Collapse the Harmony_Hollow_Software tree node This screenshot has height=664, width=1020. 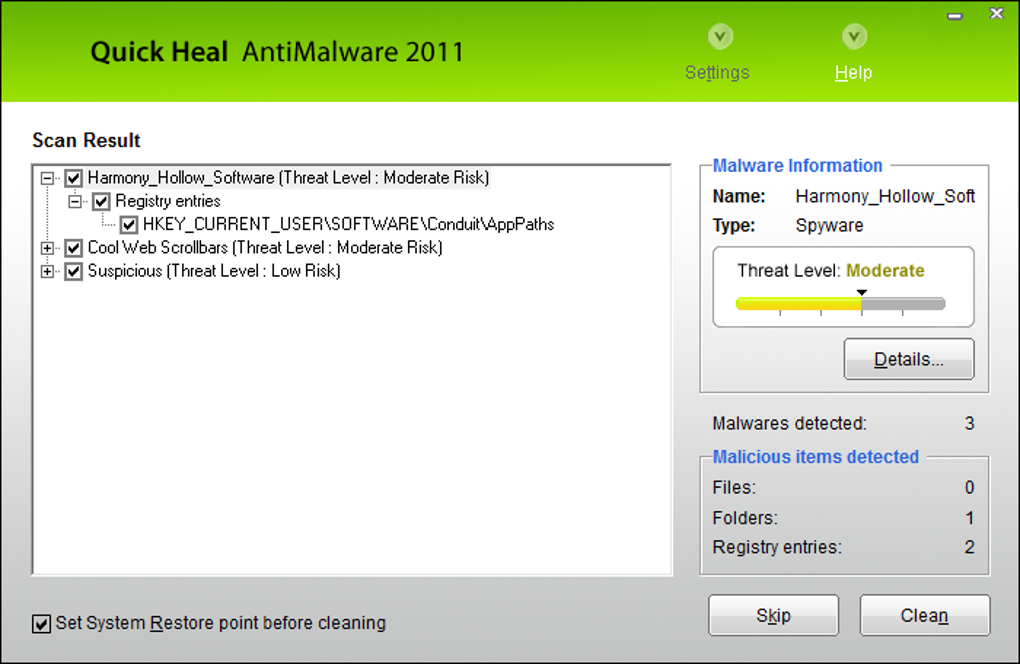click(47, 178)
